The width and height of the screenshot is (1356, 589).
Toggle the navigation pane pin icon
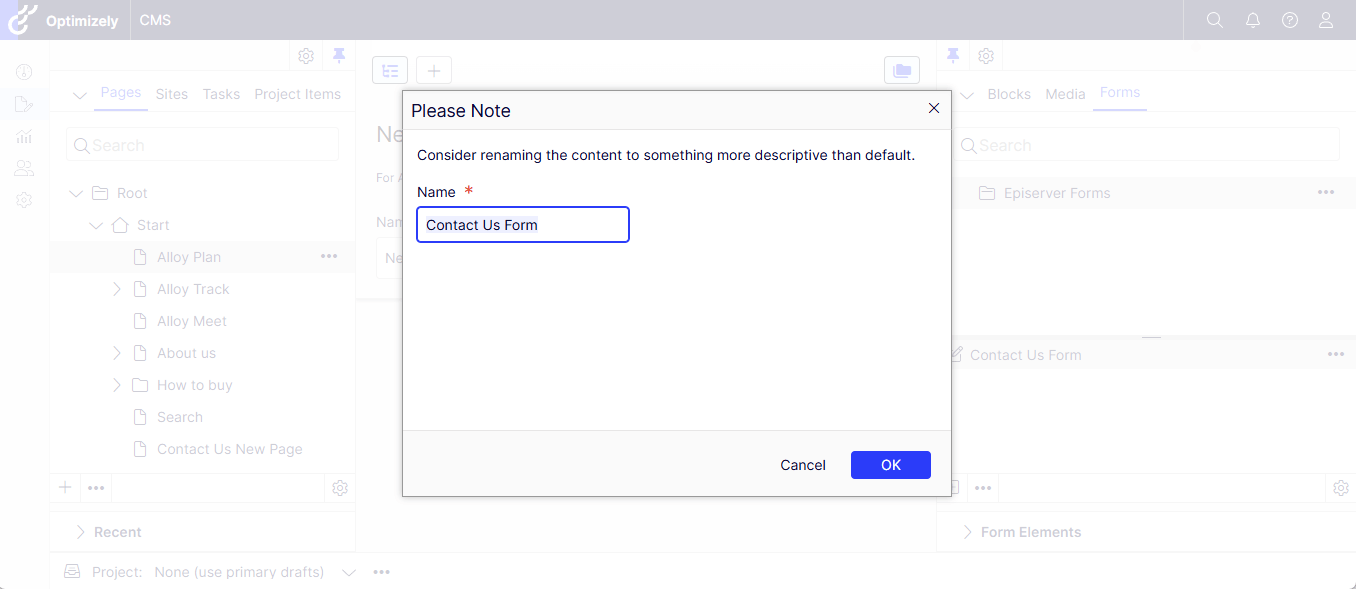tap(339, 56)
